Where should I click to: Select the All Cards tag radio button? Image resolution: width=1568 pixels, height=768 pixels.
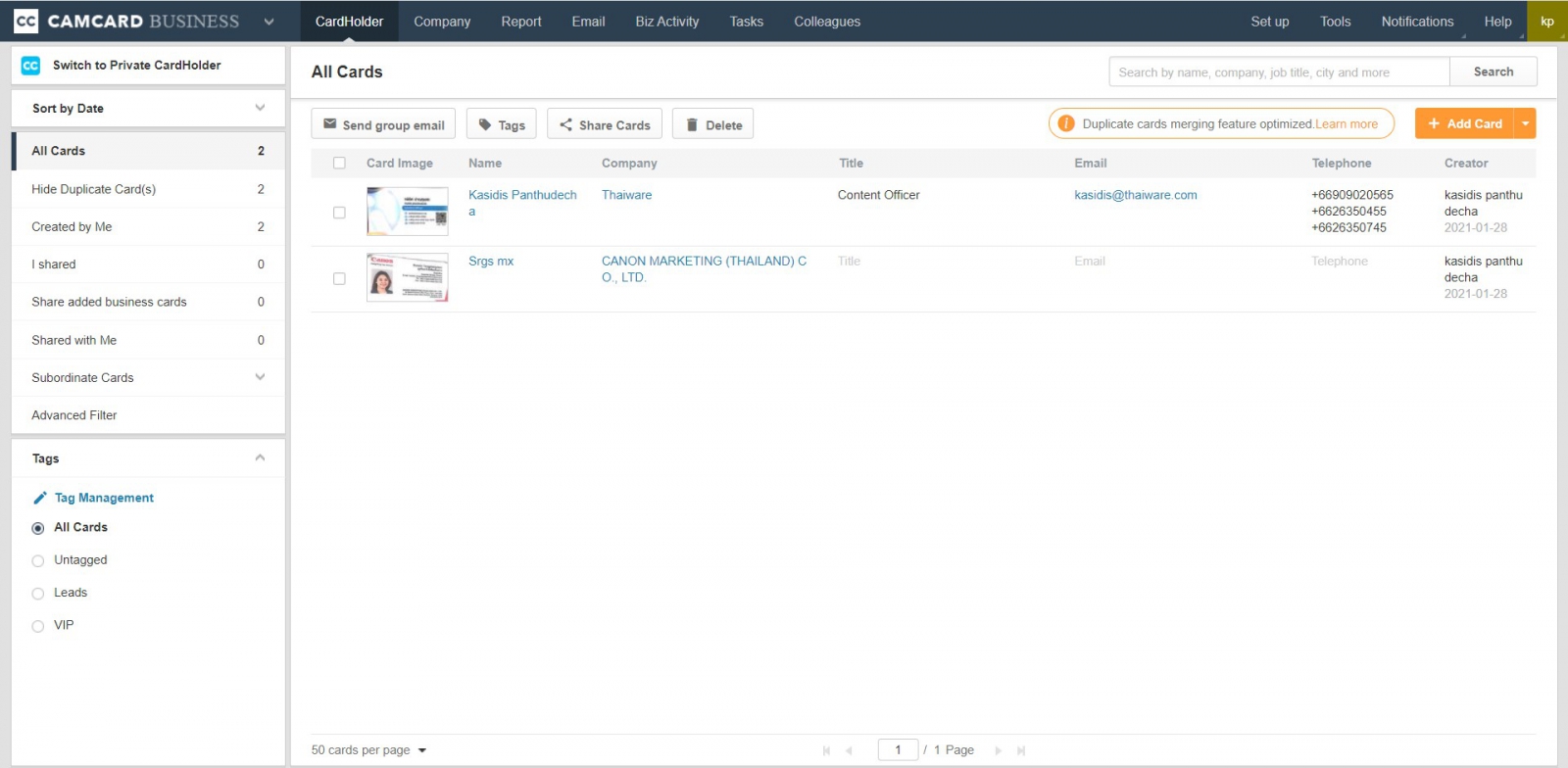[x=38, y=528]
